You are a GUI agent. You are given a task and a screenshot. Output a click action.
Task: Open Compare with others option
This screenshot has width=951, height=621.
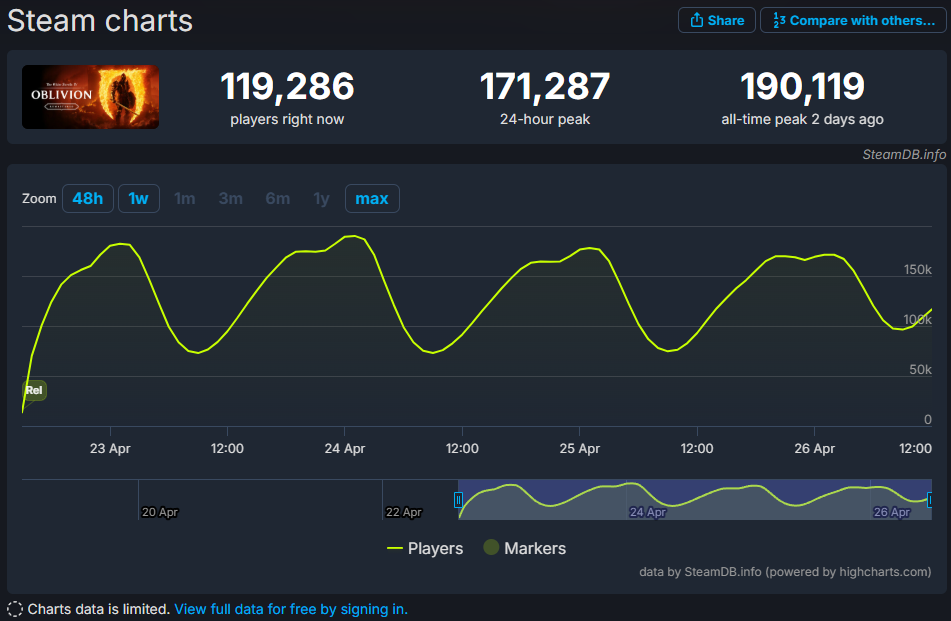(853, 20)
